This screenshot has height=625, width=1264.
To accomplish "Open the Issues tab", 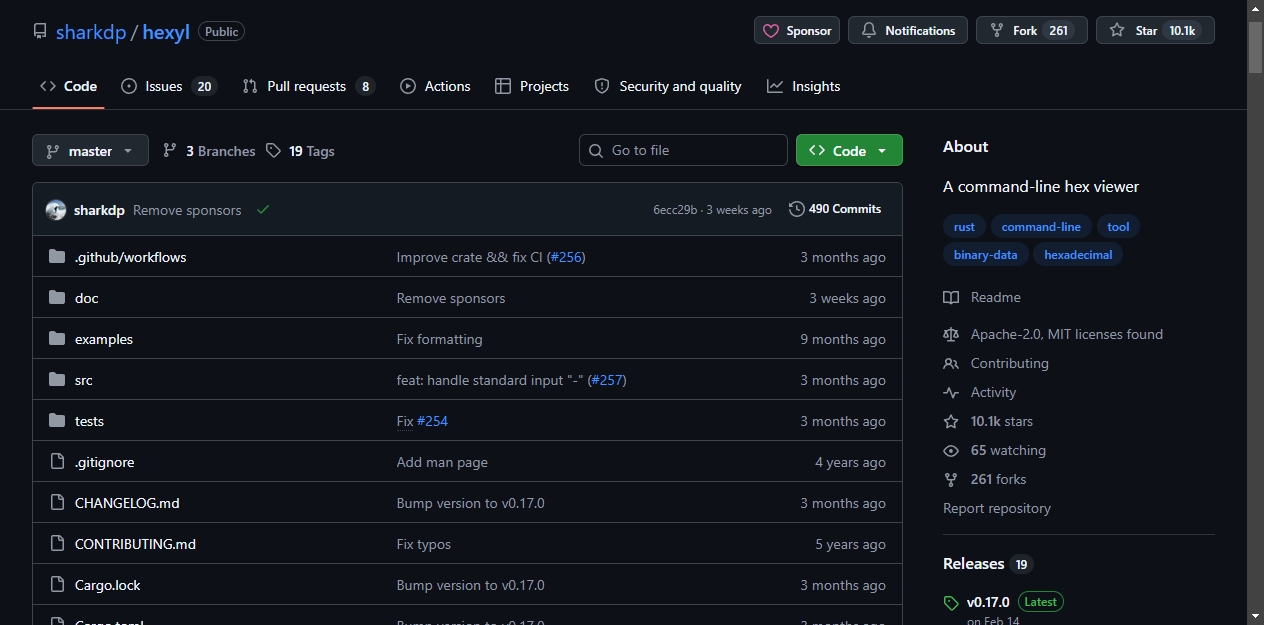I will coord(168,86).
